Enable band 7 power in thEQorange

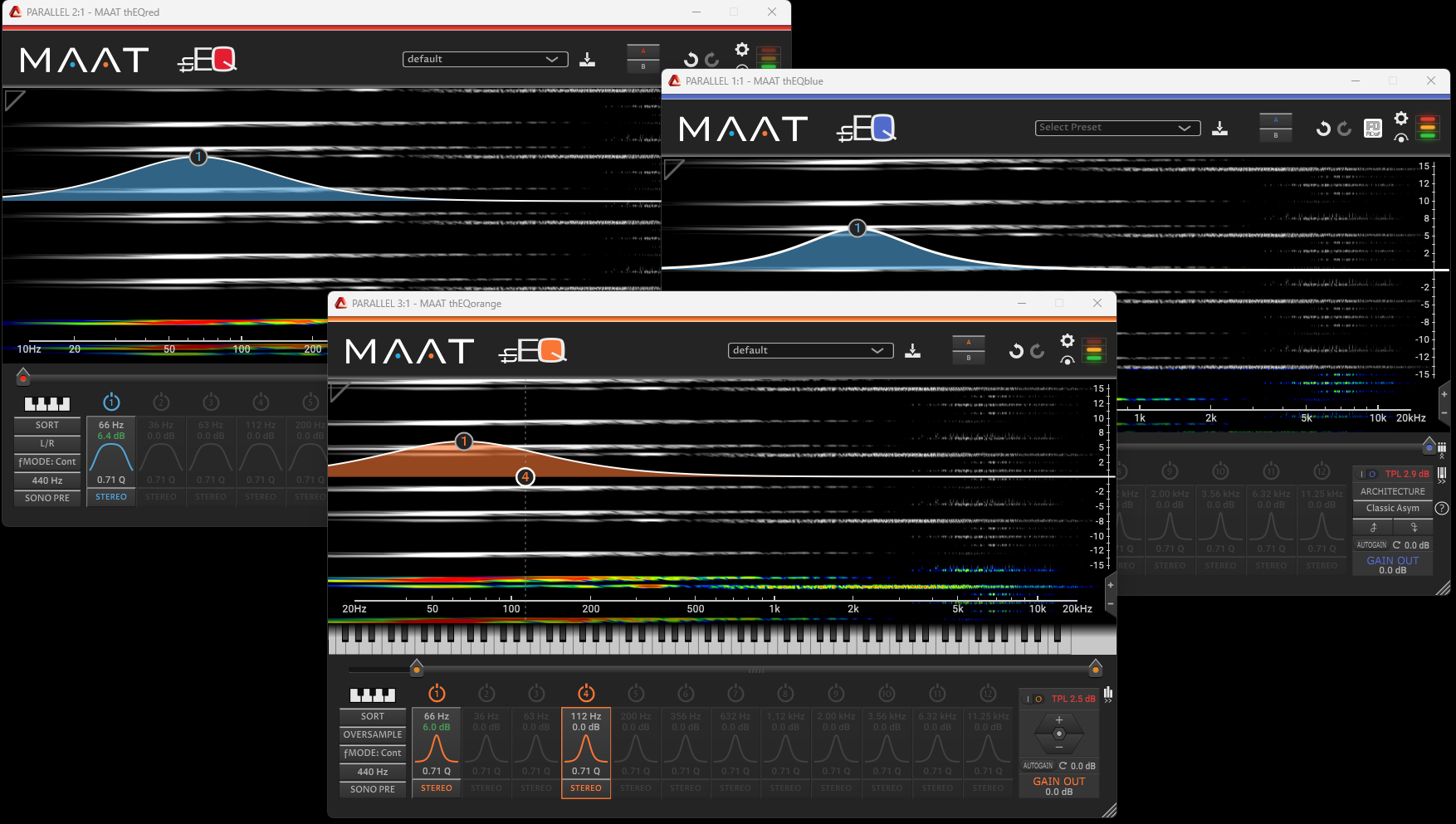pyautogui.click(x=735, y=693)
